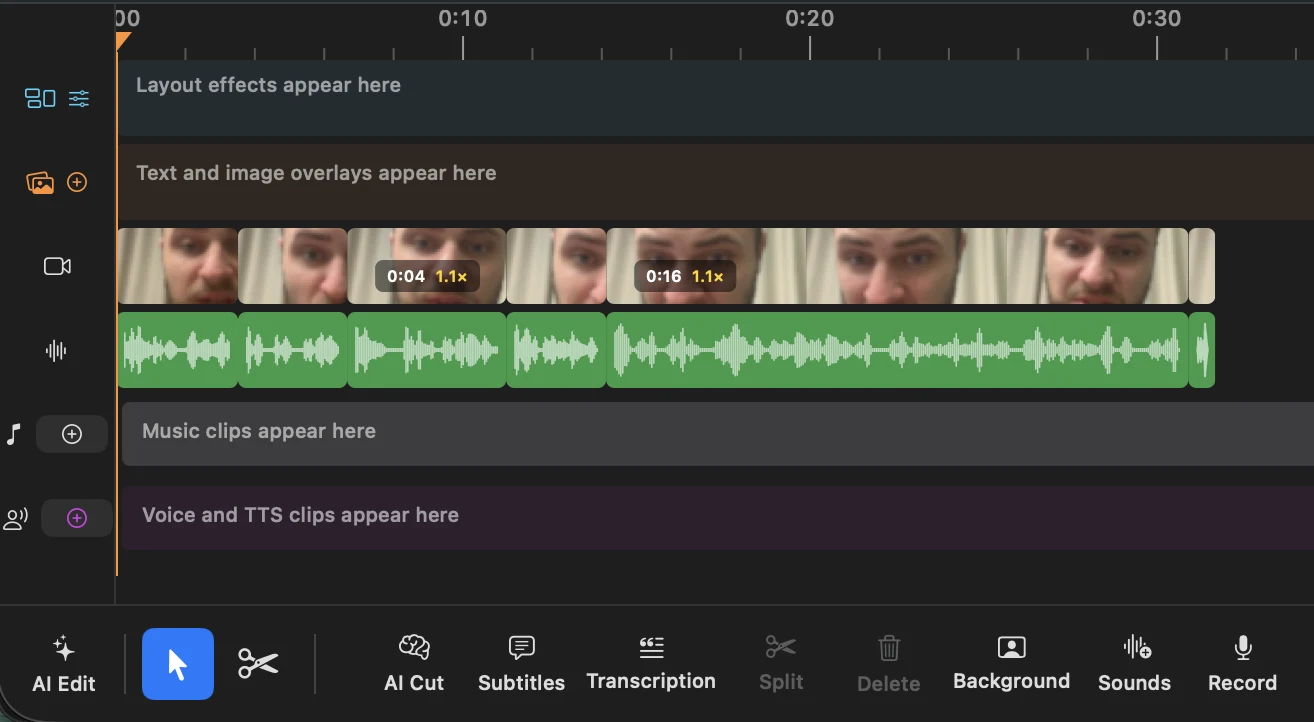This screenshot has width=1314, height=722.
Task: Click the layout effects track icon
Action: click(40, 98)
